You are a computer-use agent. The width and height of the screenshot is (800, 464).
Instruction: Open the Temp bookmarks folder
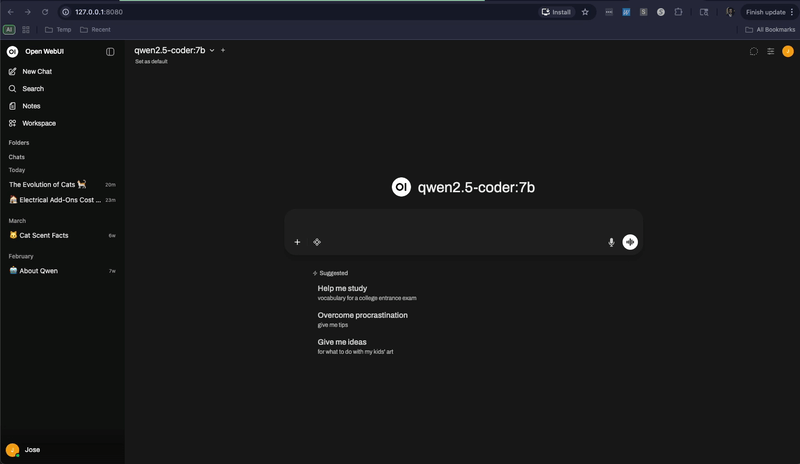click(58, 30)
